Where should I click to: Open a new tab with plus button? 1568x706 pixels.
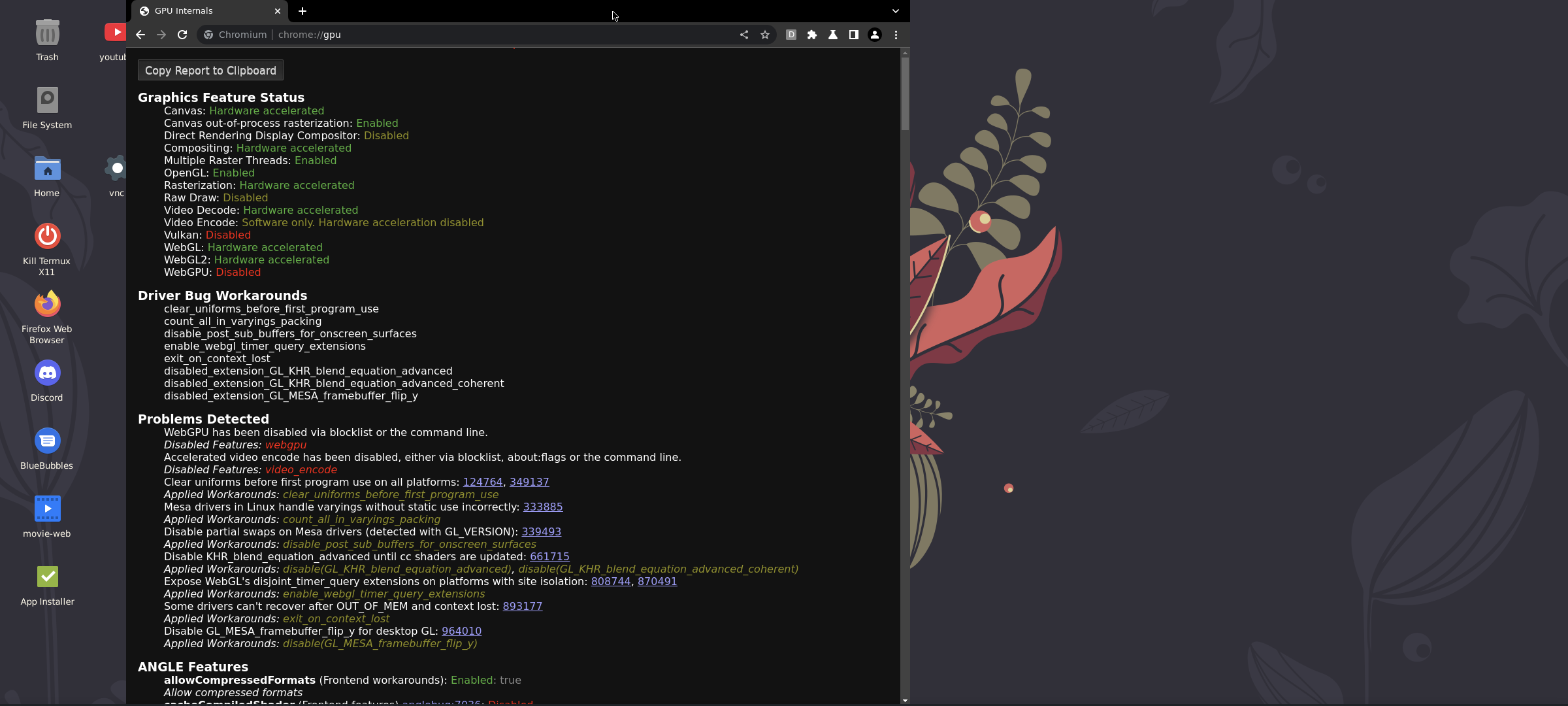point(302,11)
